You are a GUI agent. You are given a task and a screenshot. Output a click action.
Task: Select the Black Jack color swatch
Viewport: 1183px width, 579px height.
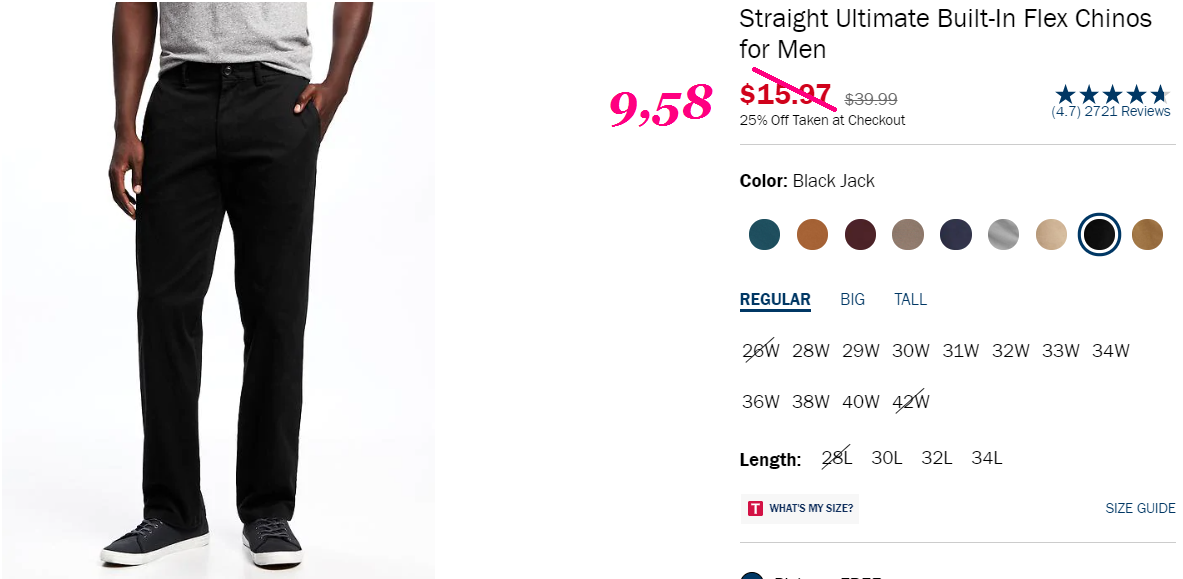coord(1099,235)
